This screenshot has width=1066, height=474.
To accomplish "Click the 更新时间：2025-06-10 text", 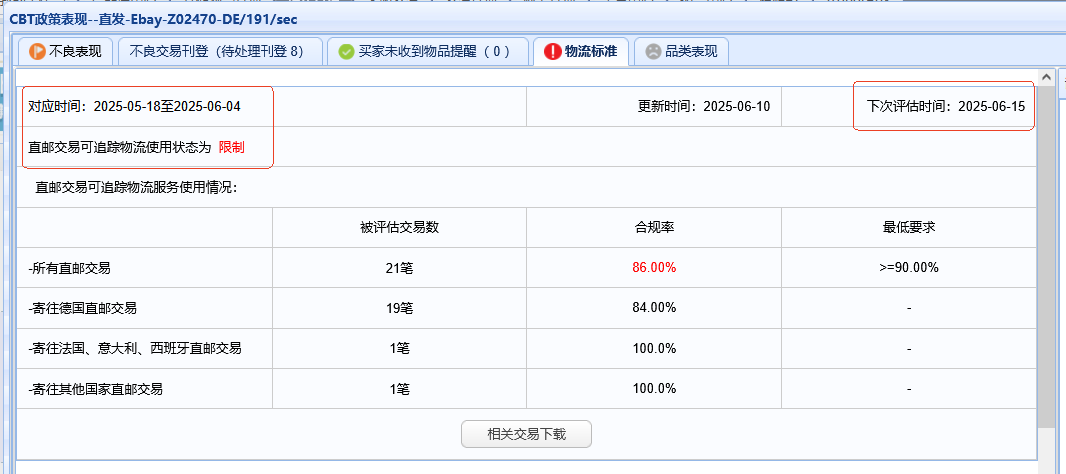I will [x=704, y=107].
